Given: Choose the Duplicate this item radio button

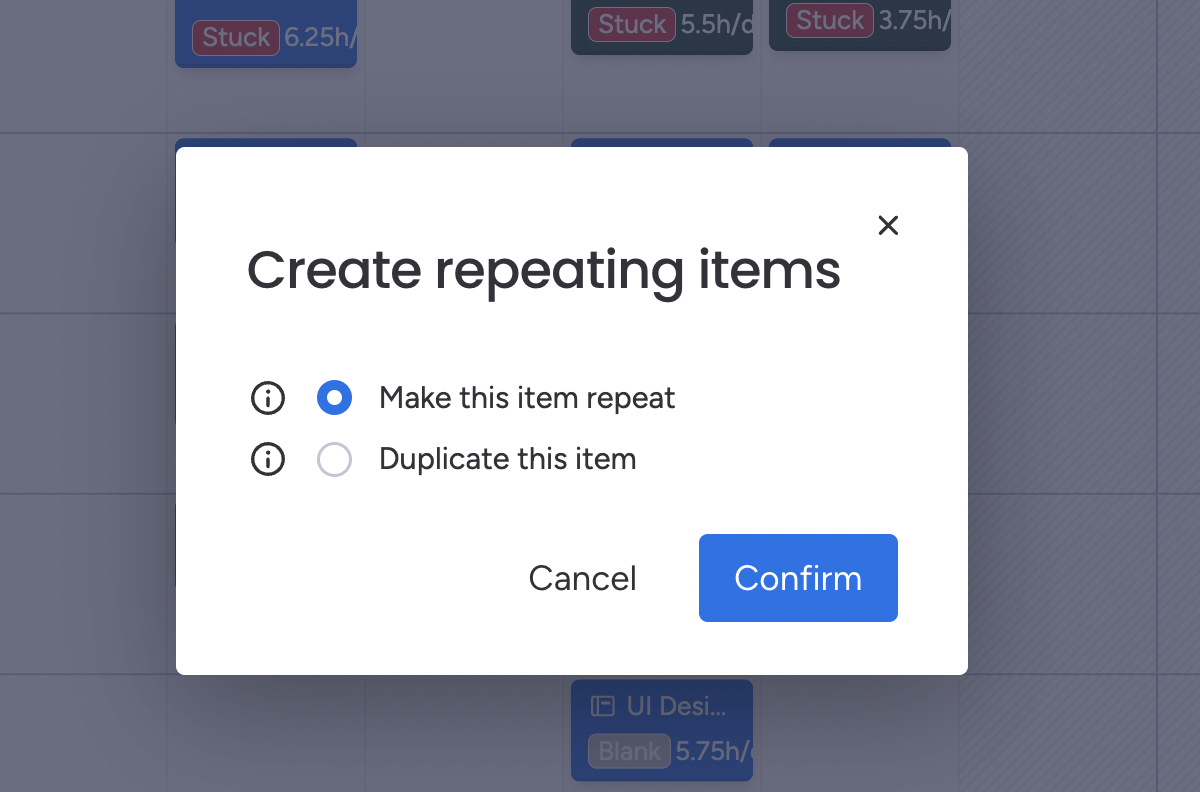Looking at the screenshot, I should pos(334,460).
